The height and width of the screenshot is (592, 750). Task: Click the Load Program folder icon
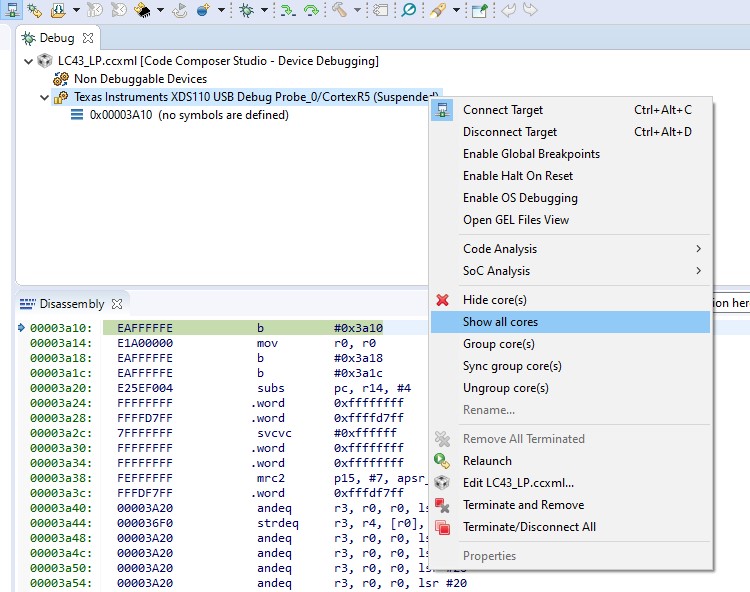point(58,10)
